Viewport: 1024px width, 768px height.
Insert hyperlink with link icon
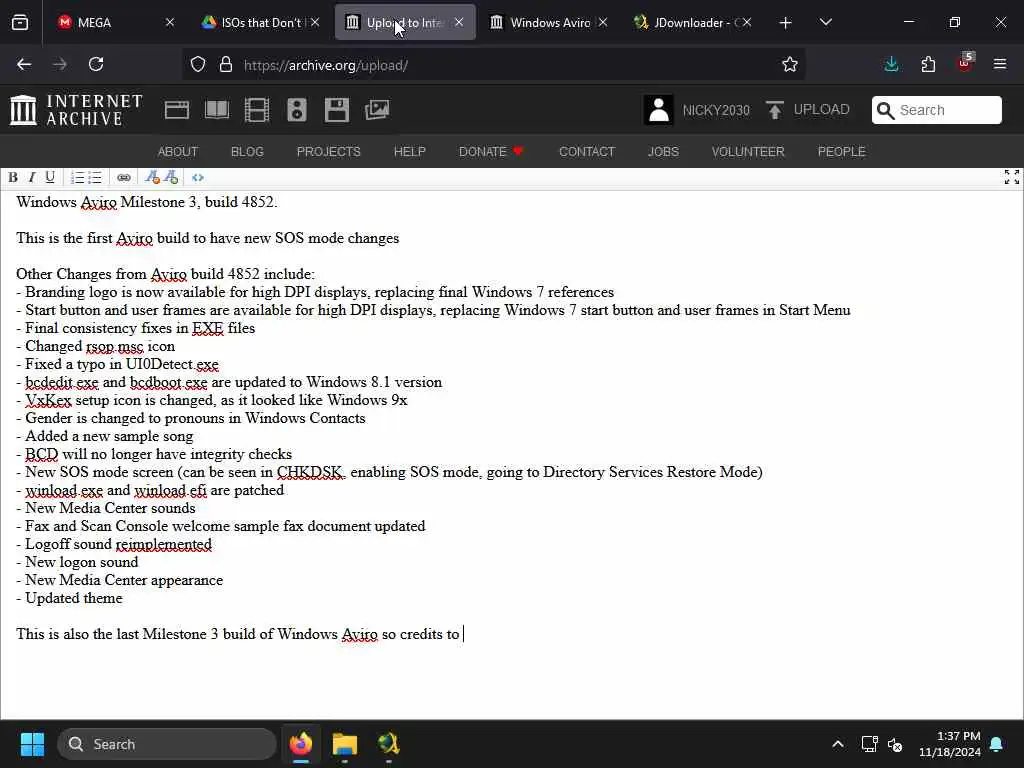(x=123, y=178)
